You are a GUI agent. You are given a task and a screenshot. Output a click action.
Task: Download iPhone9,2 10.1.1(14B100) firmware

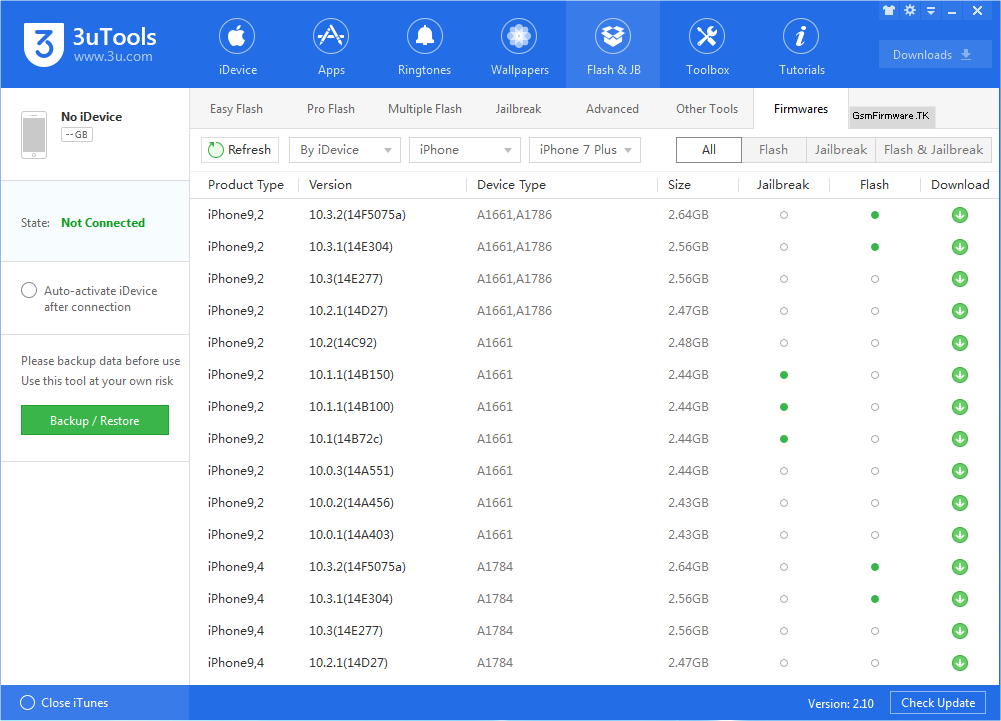pos(960,407)
